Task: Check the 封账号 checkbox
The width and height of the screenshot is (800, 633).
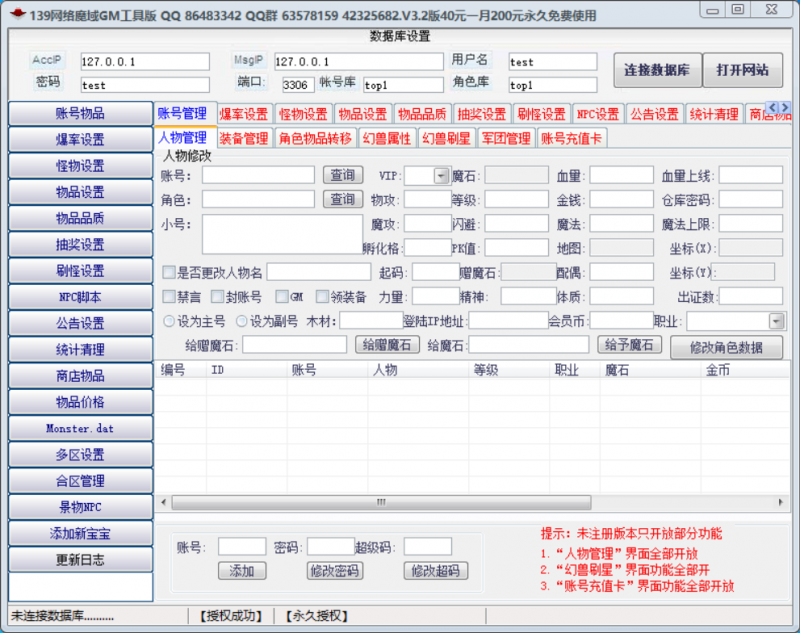Action: tap(217, 297)
